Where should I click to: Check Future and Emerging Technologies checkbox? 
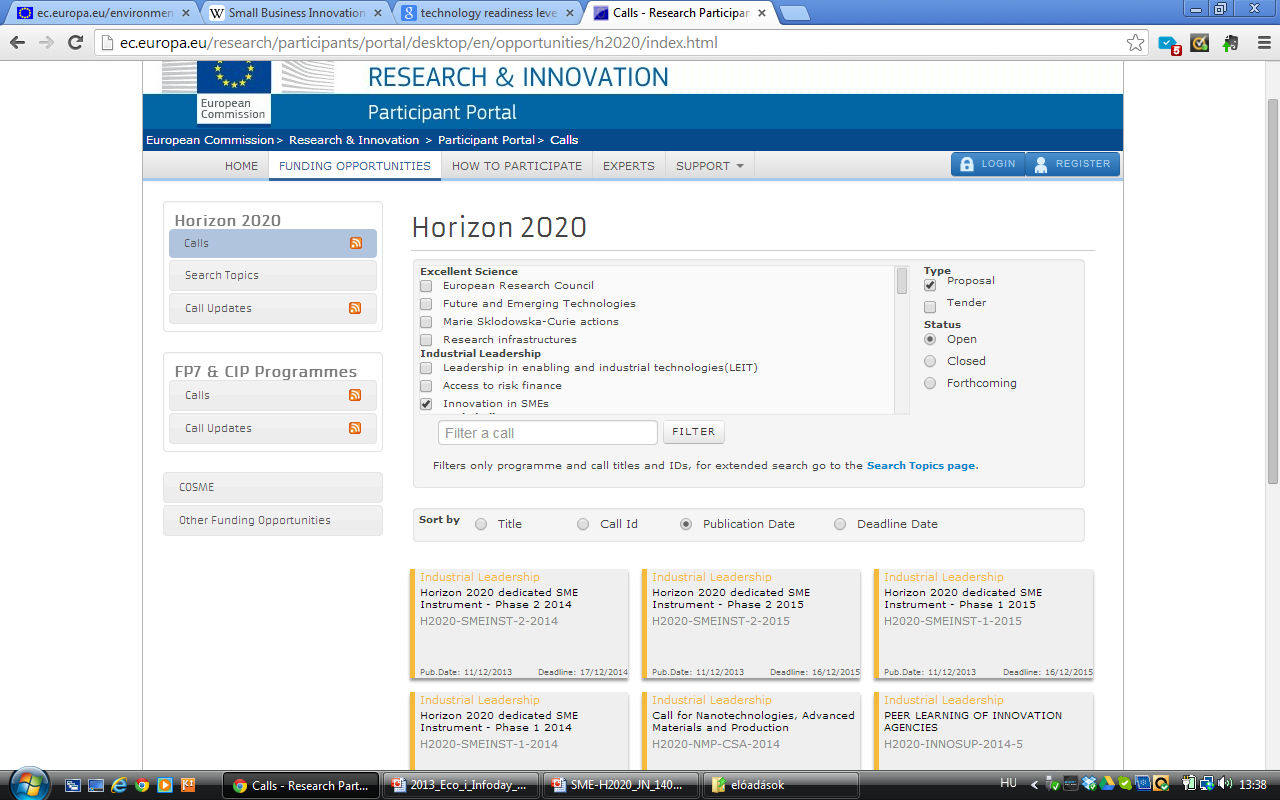pyautogui.click(x=426, y=304)
